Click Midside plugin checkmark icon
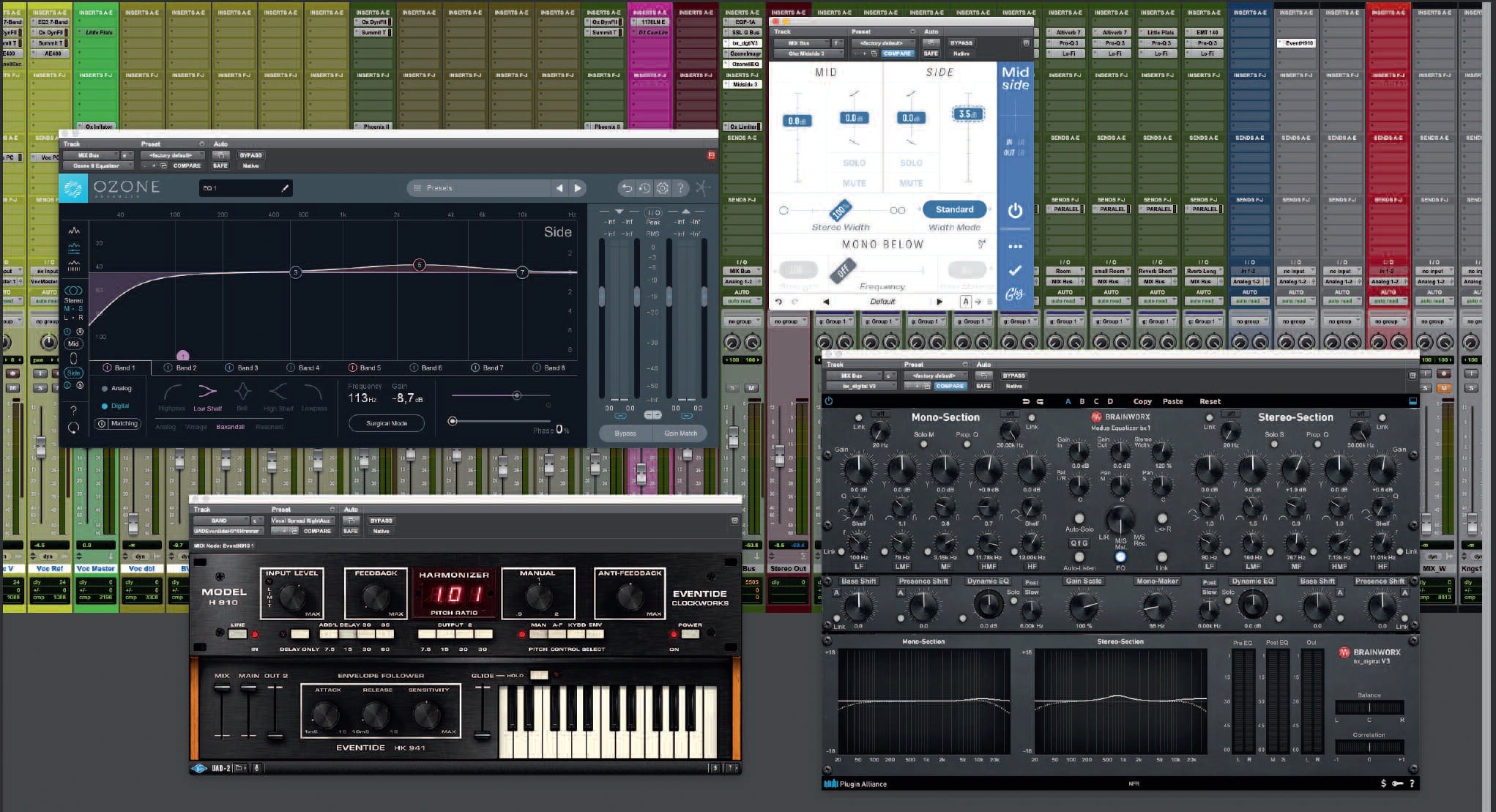1496x812 pixels. [x=1015, y=270]
